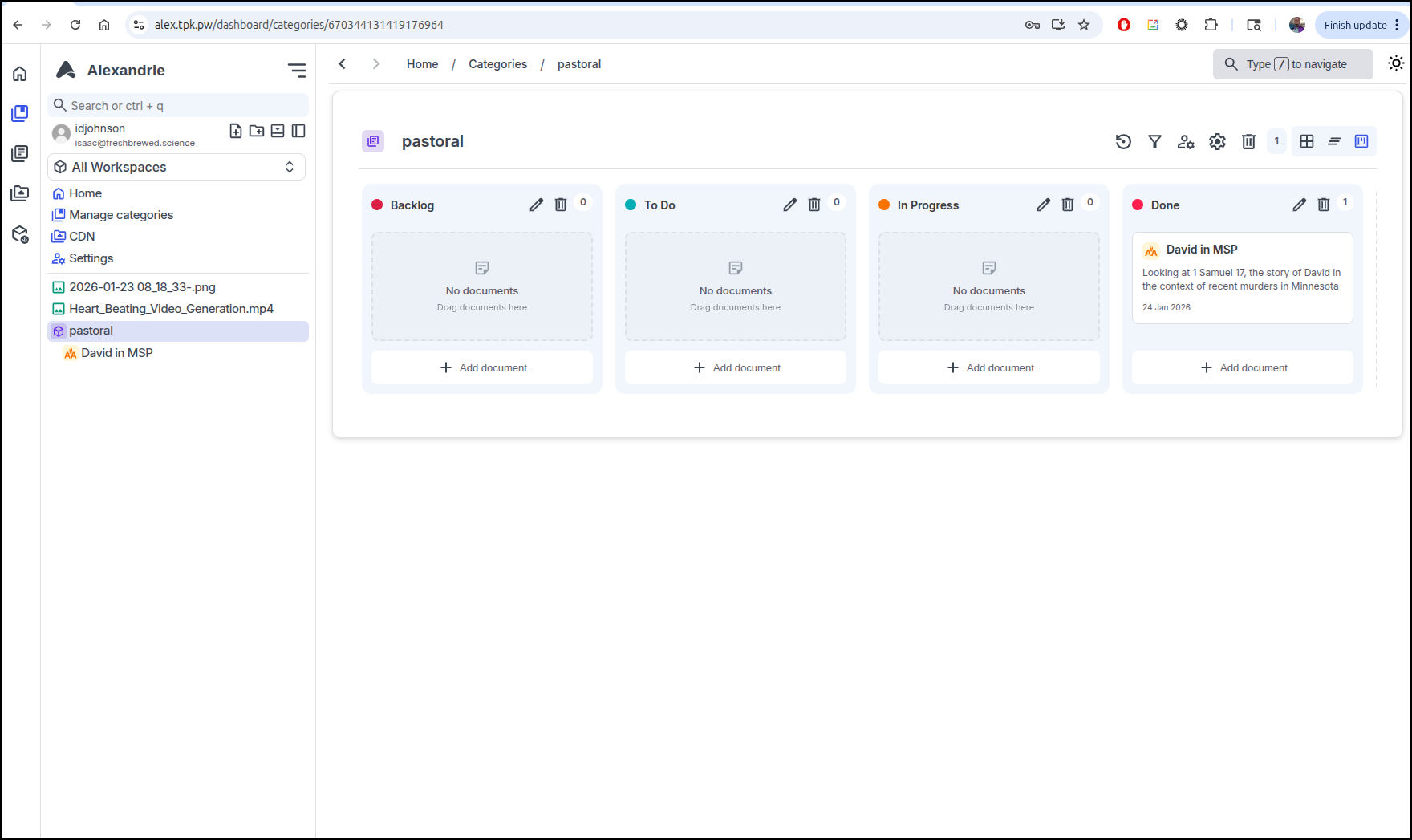The height and width of the screenshot is (840, 1412).
Task: Open the All Workspaces dropdown
Action: tap(176, 167)
